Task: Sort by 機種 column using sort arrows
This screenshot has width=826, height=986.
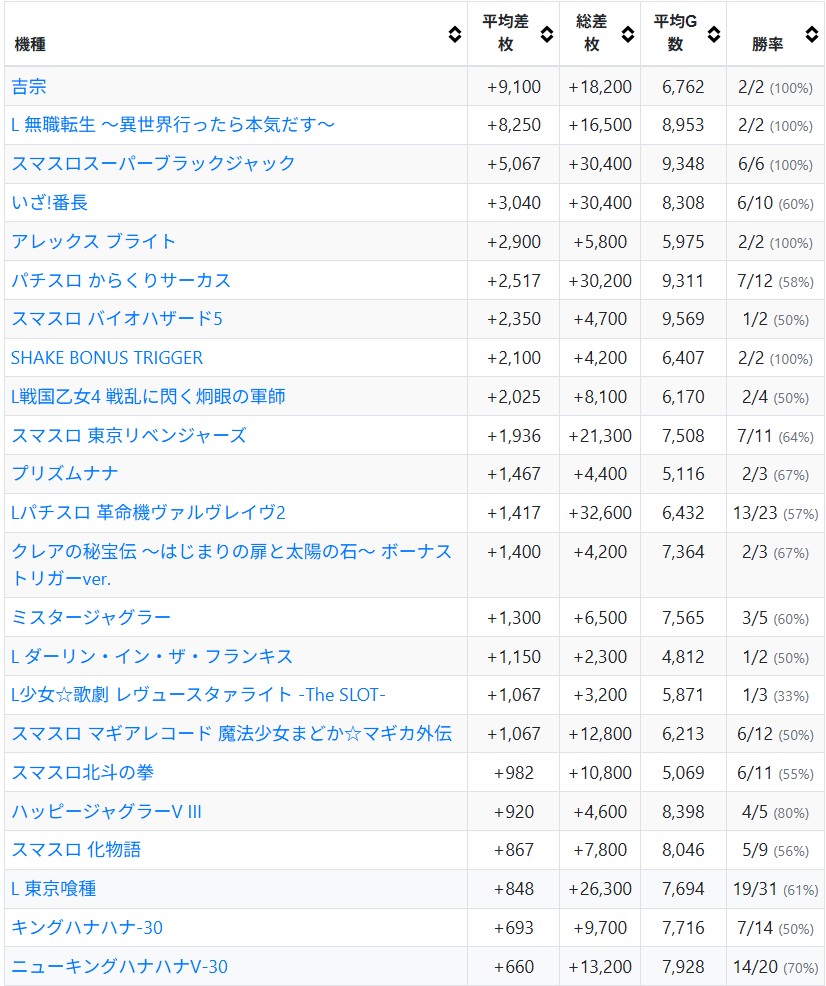Action: 454,34
